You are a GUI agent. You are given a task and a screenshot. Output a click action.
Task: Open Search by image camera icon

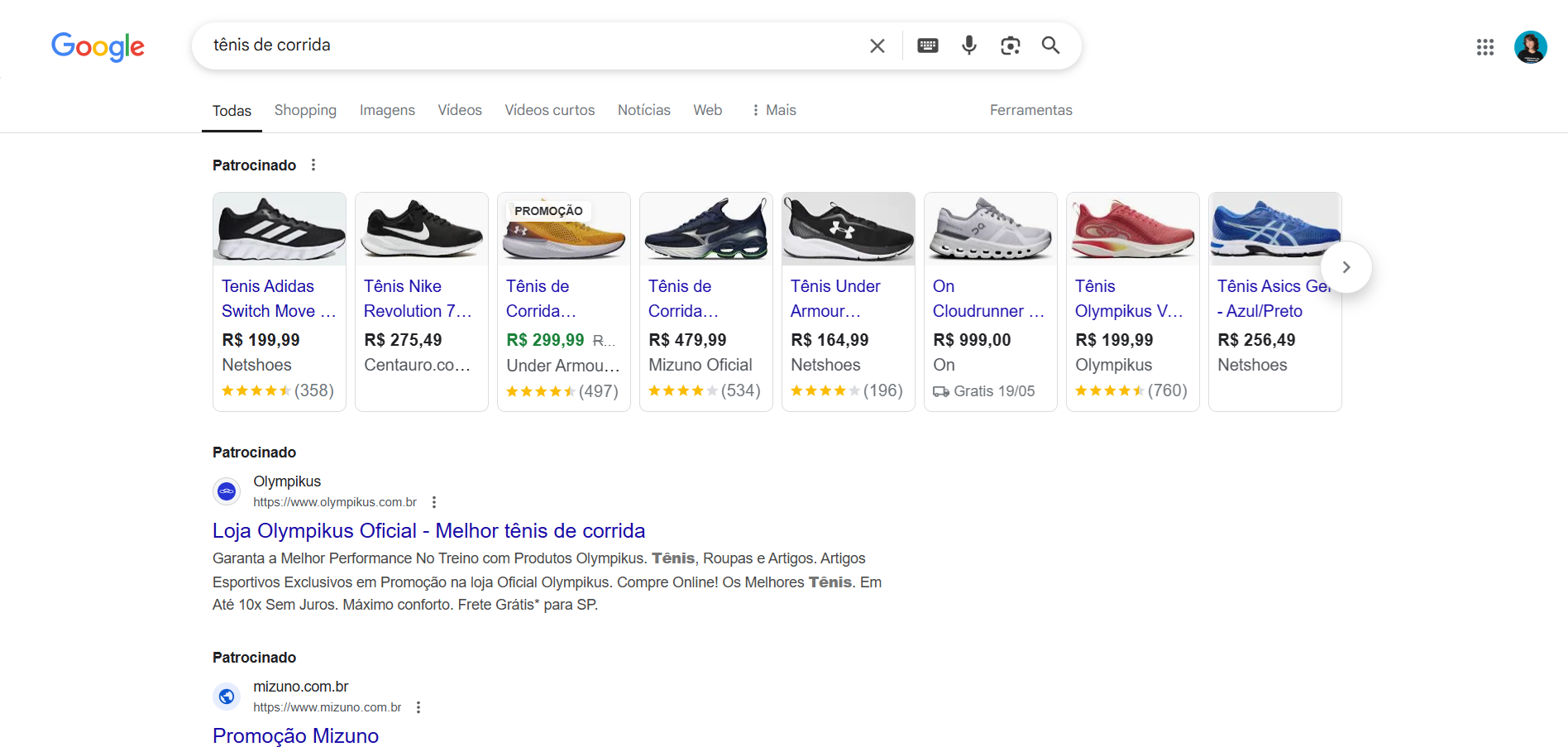pyautogui.click(x=1010, y=45)
